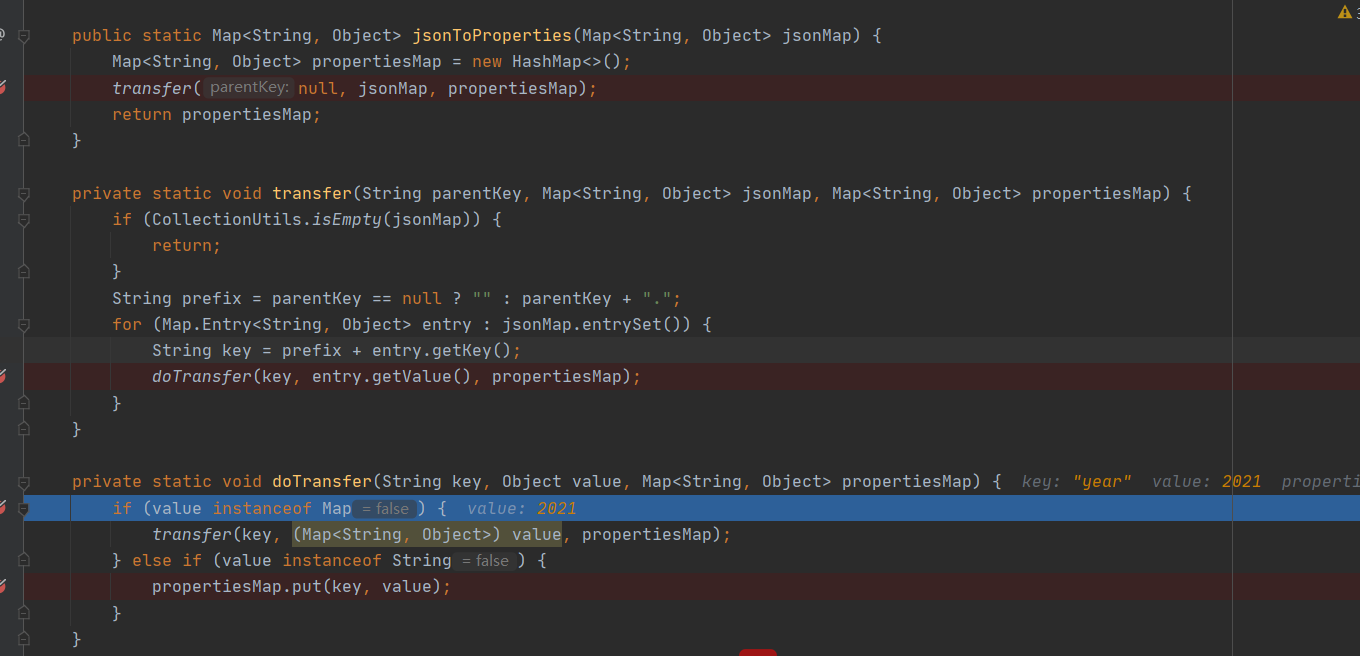Screen dimensions: 1360x656
Task: Click the CollectionUtils.isEmpty method reference
Action: (310, 219)
